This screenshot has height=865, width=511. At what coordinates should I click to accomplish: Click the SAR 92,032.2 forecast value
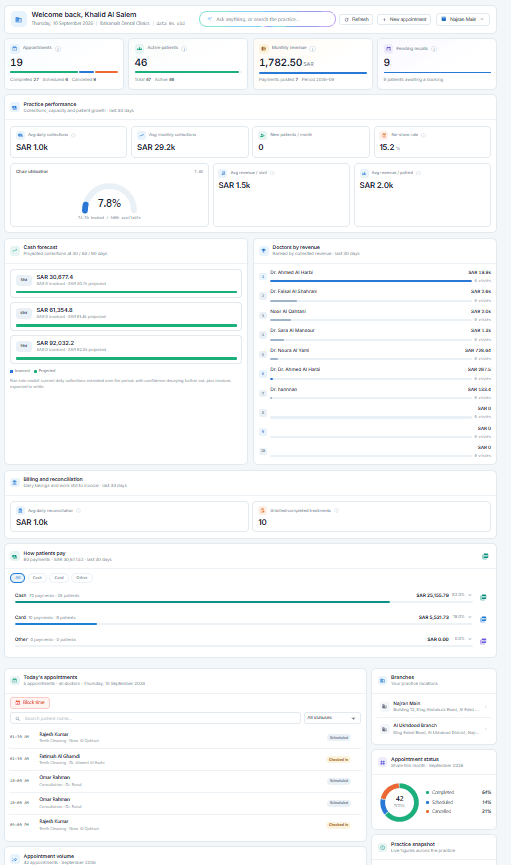54,343
